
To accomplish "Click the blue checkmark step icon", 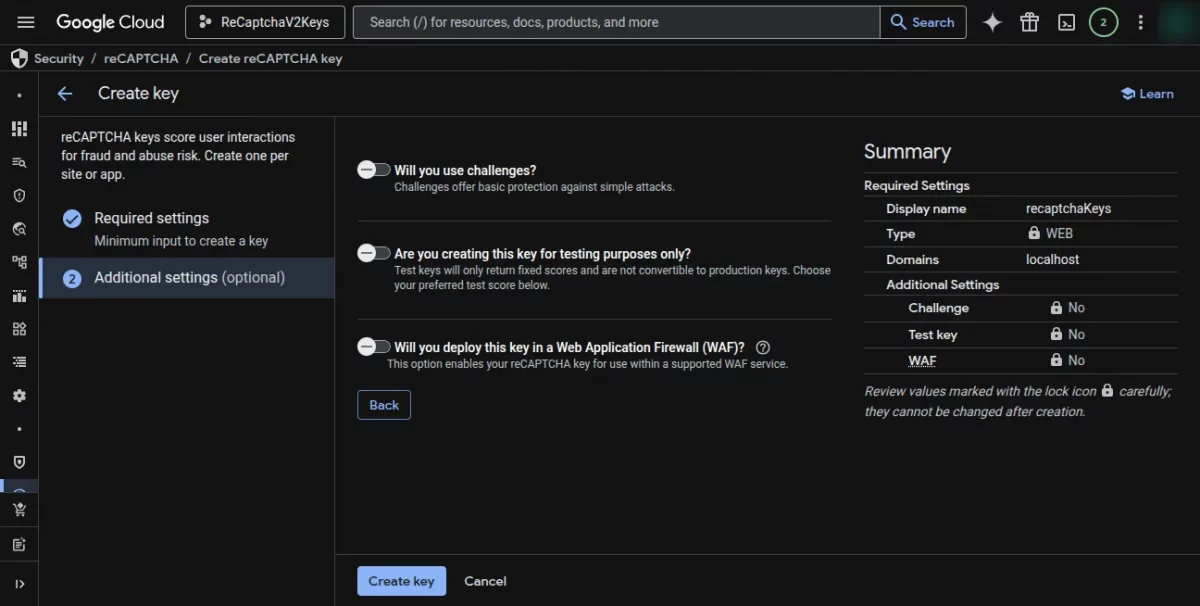I will pyautogui.click(x=72, y=218).
